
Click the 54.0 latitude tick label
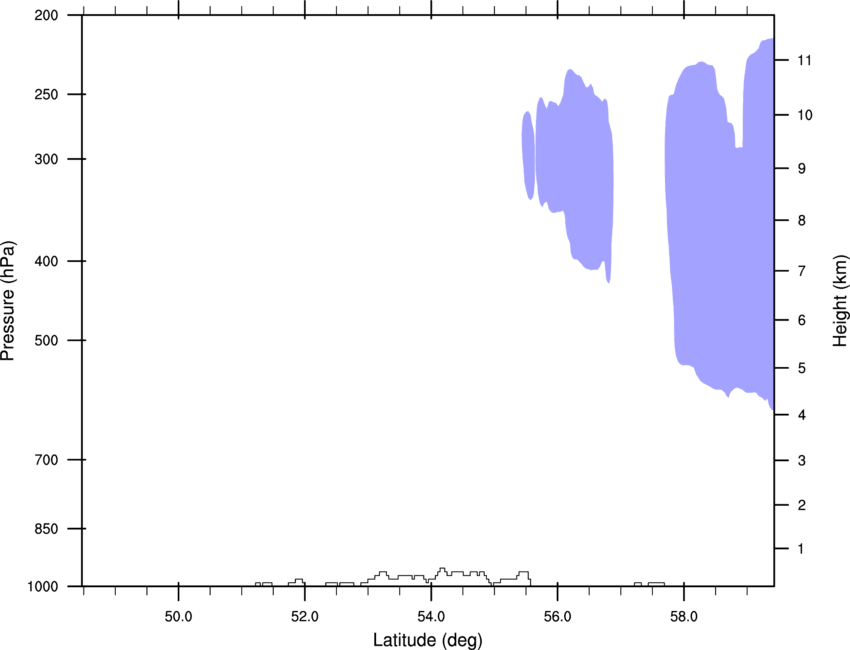(x=431, y=617)
